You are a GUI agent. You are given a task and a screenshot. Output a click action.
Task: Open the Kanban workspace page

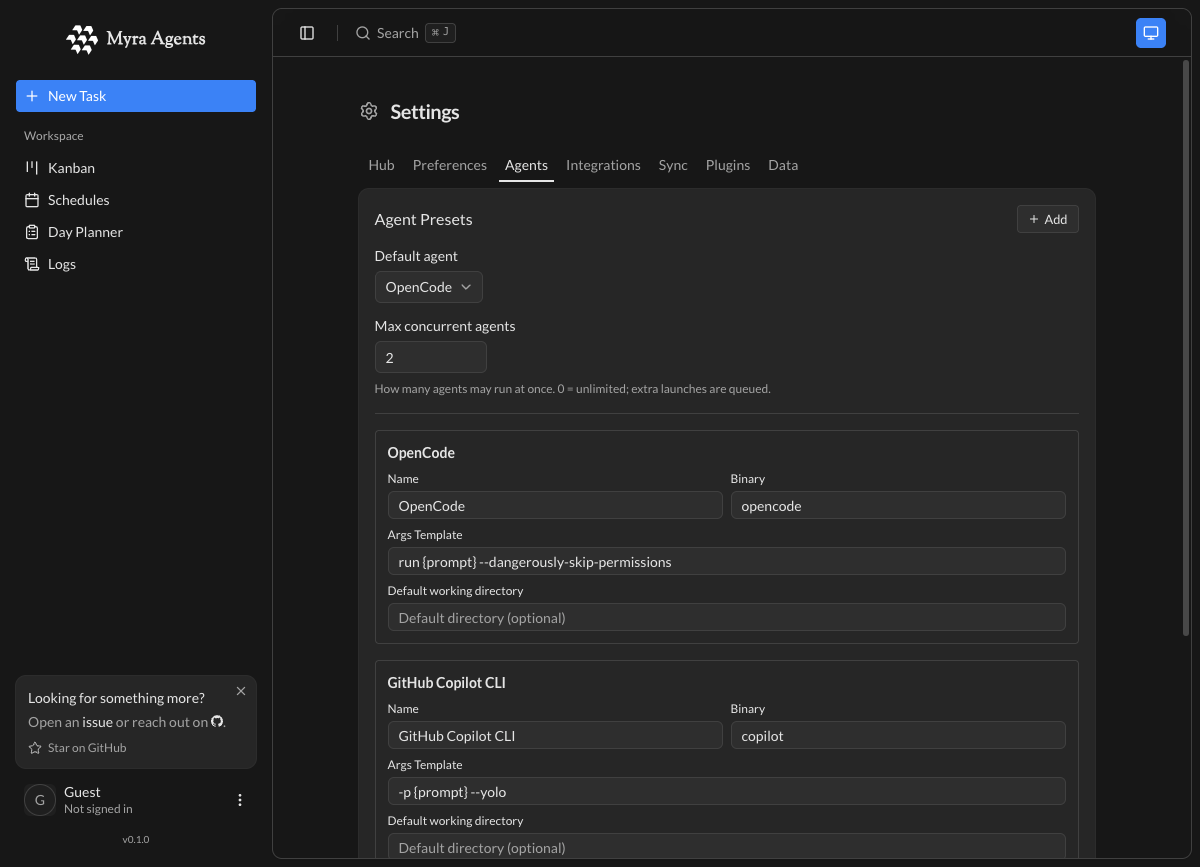click(x=136, y=168)
